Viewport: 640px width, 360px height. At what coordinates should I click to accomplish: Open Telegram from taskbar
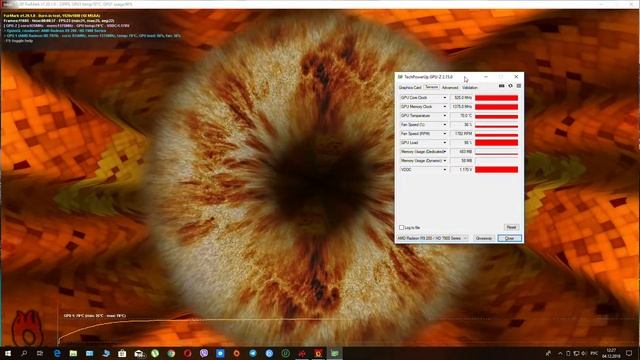click(253, 353)
